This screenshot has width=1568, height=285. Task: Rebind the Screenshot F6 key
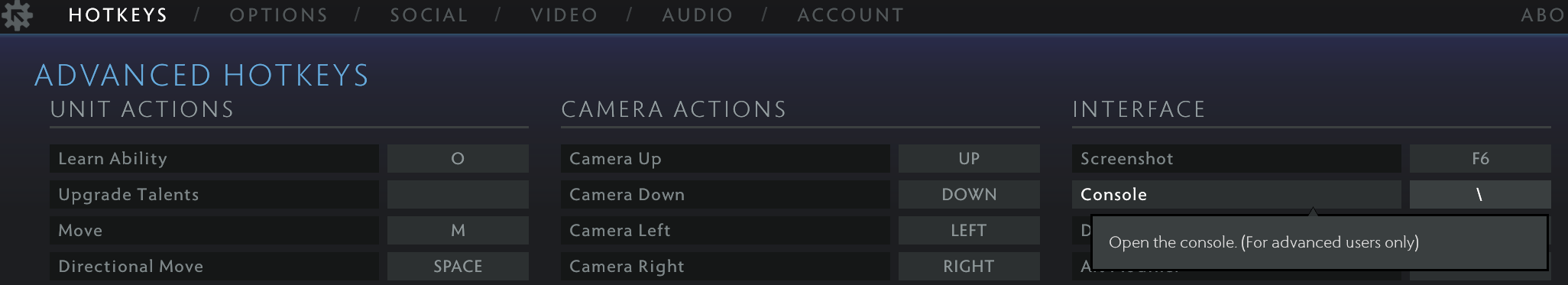pyautogui.click(x=1480, y=158)
